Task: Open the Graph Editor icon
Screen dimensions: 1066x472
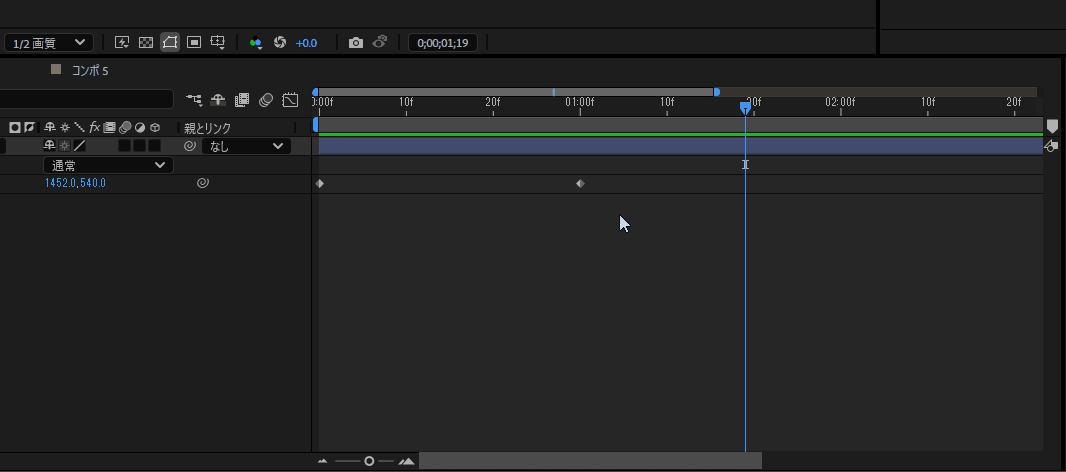Action: (x=290, y=100)
